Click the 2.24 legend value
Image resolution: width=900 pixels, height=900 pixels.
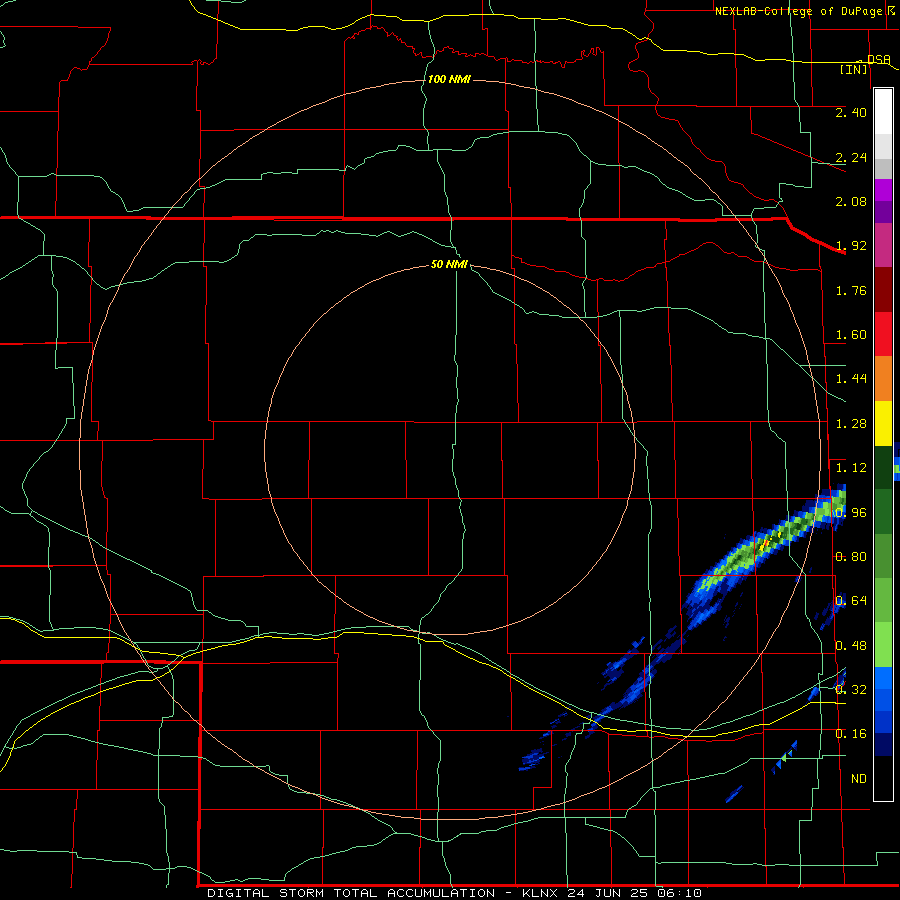click(851, 157)
